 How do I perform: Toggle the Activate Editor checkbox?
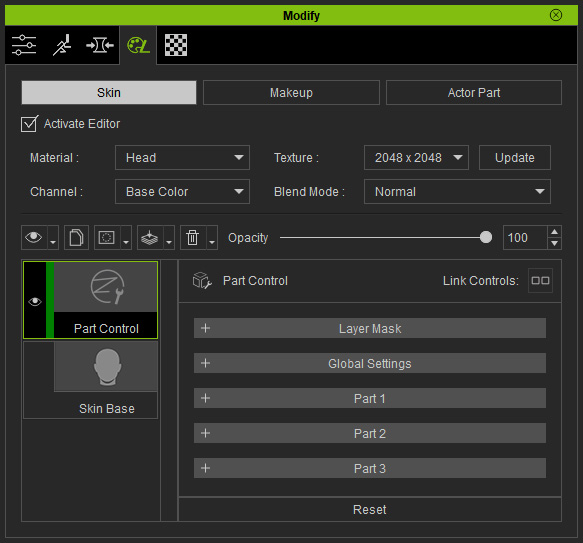click(29, 124)
